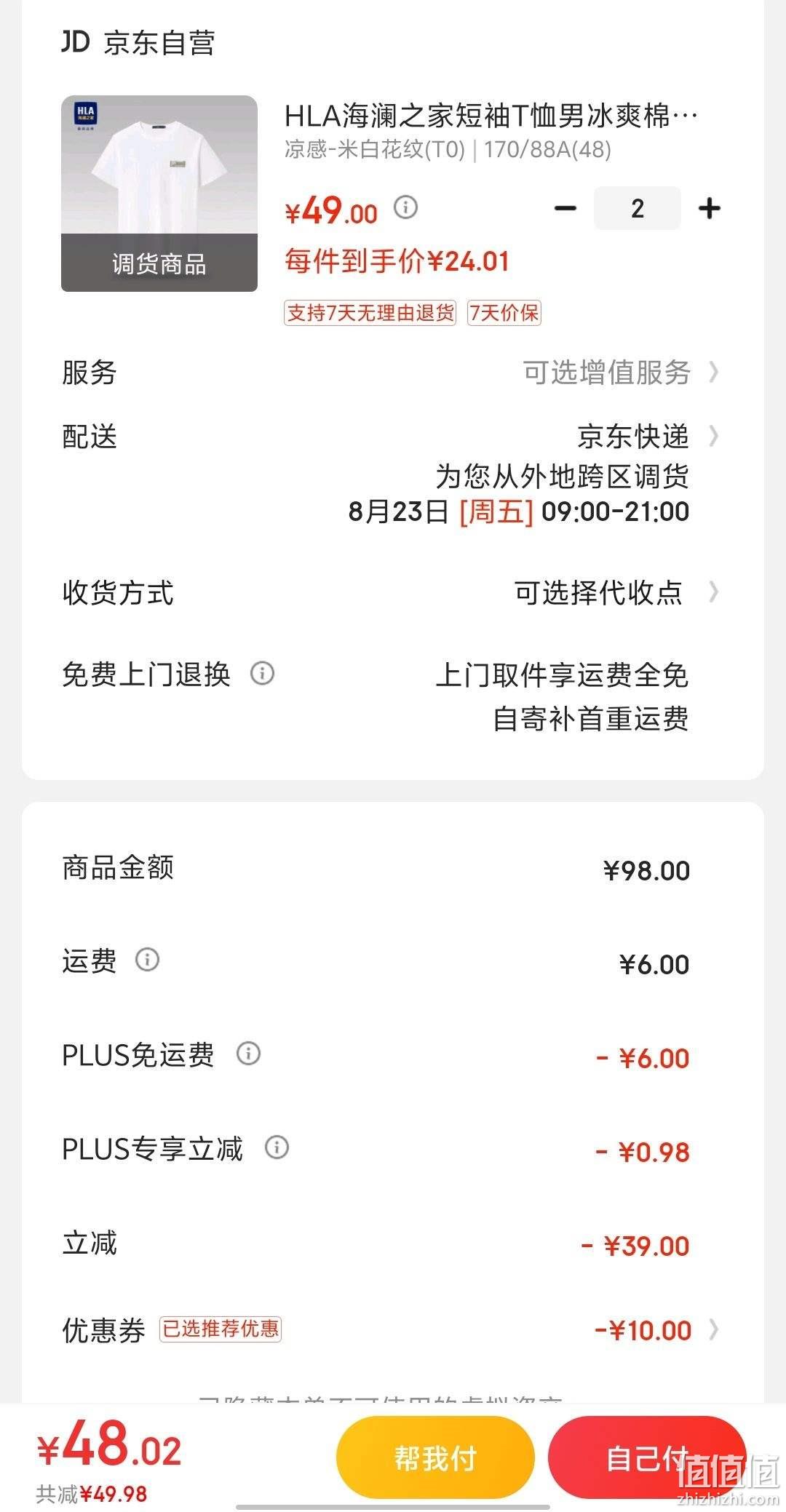The height and width of the screenshot is (1512, 786).
Task: Expand 可选增值服务 service options
Action: (x=620, y=373)
